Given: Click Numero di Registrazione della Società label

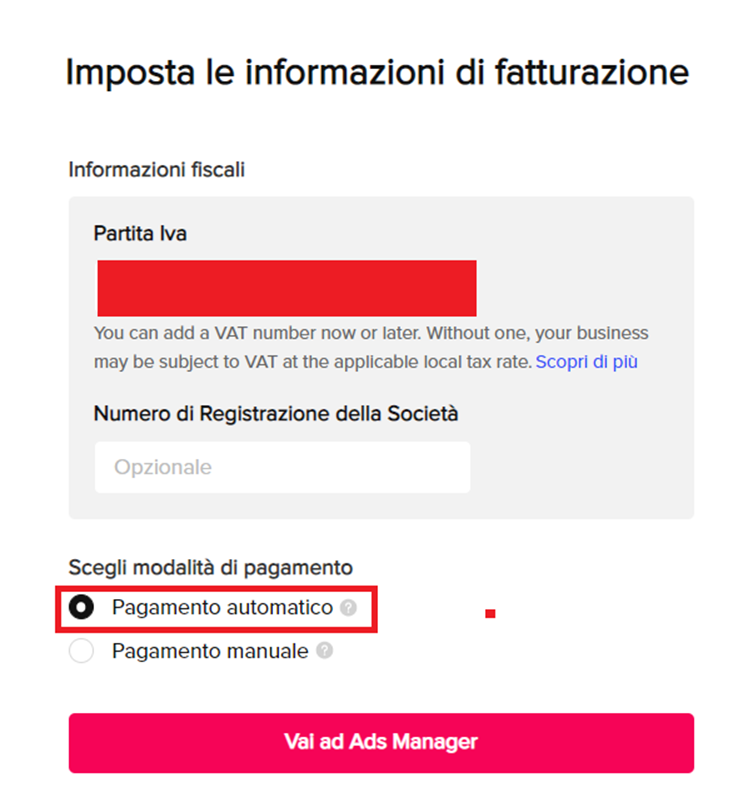Looking at the screenshot, I should point(276,414).
